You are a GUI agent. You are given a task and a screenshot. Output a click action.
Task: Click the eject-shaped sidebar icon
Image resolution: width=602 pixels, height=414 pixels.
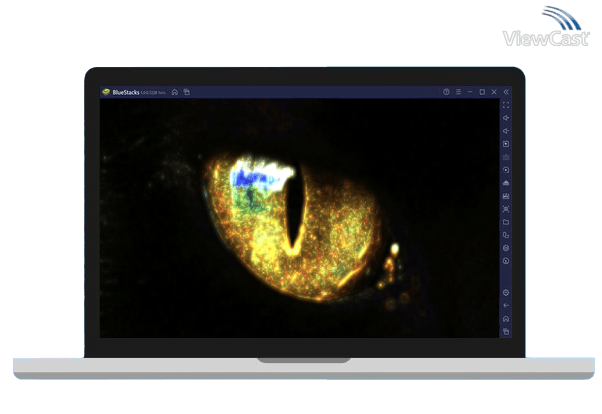(506, 183)
